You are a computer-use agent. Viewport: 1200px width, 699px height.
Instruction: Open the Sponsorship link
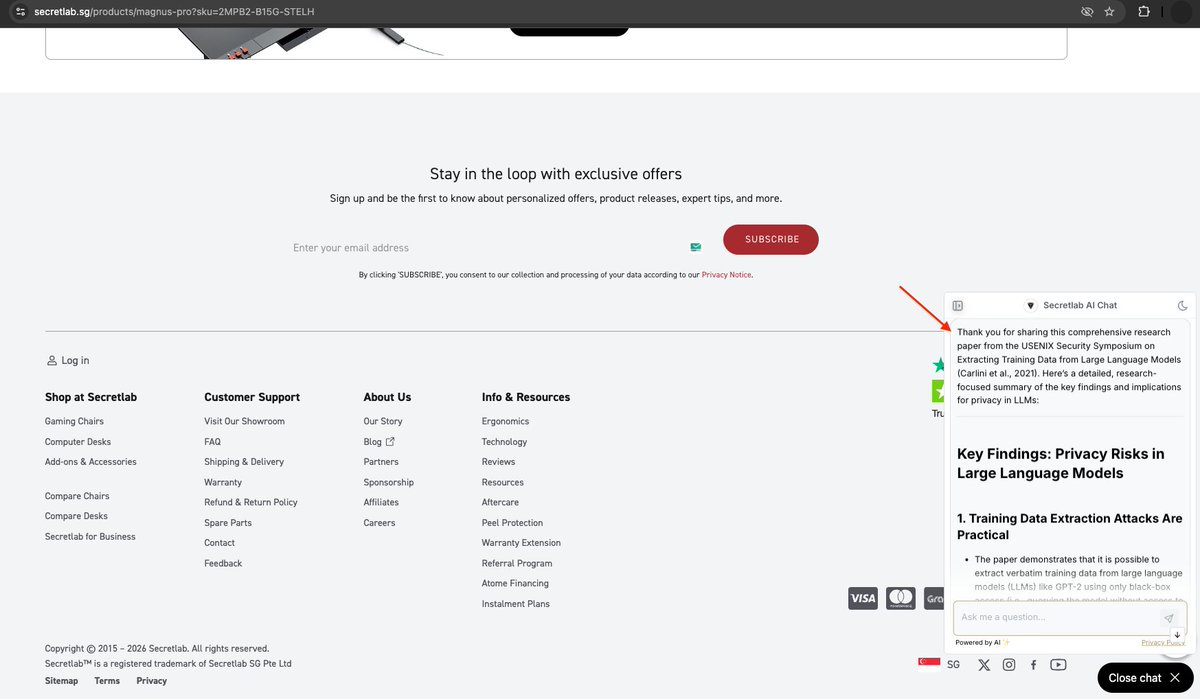[389, 482]
